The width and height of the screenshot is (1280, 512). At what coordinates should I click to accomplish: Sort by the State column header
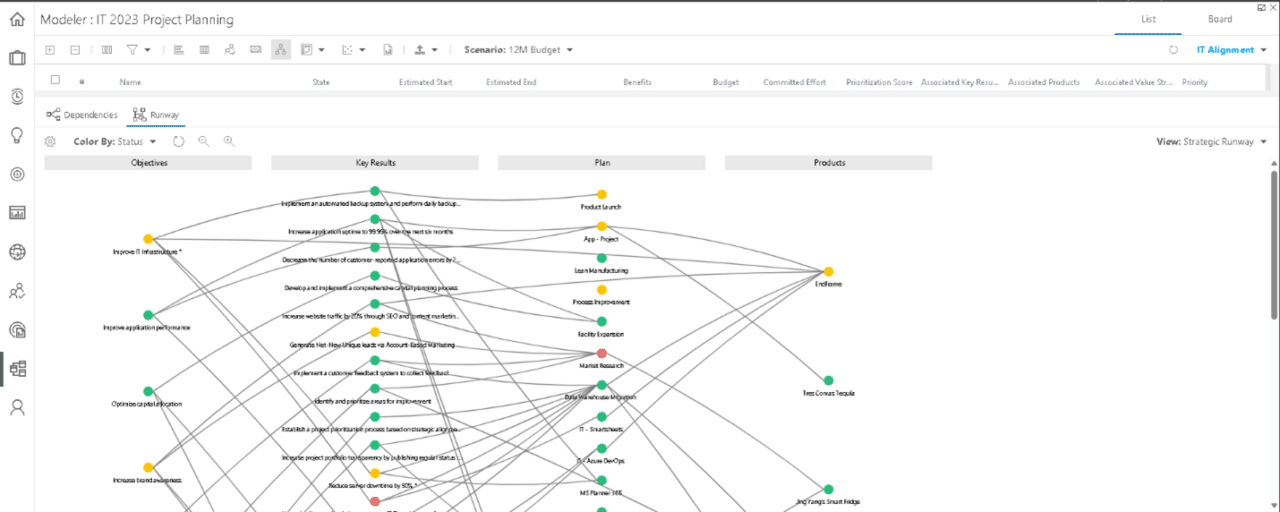(x=321, y=82)
